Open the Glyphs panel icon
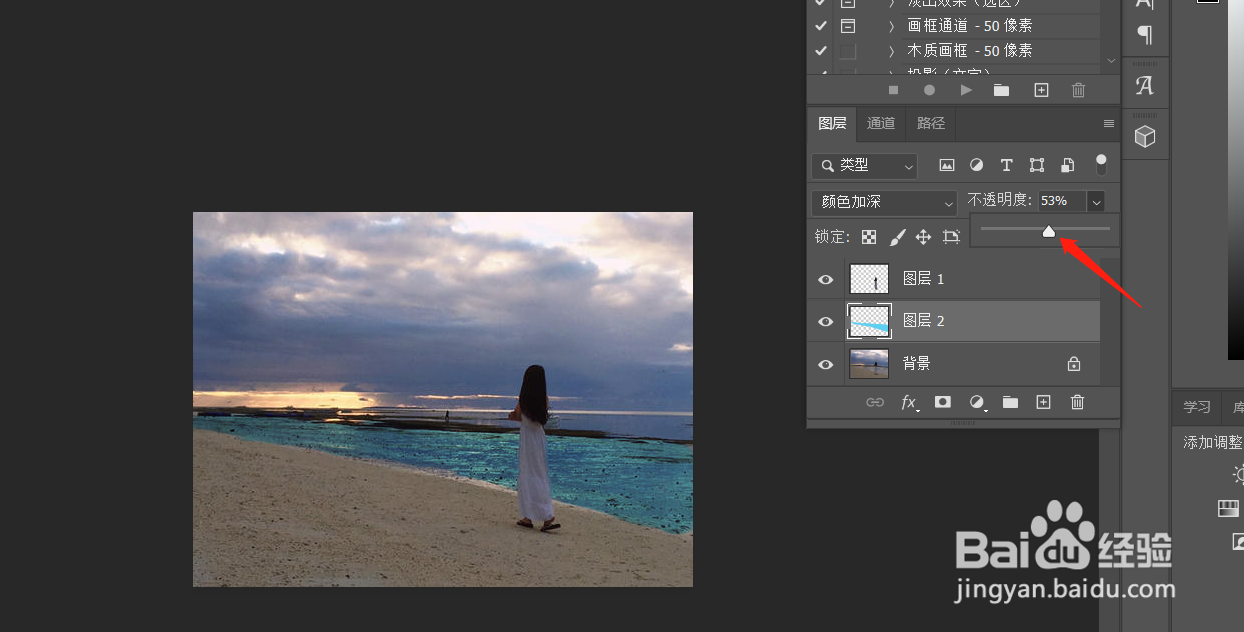Screen dimensions: 1244x632 coord(1145,86)
